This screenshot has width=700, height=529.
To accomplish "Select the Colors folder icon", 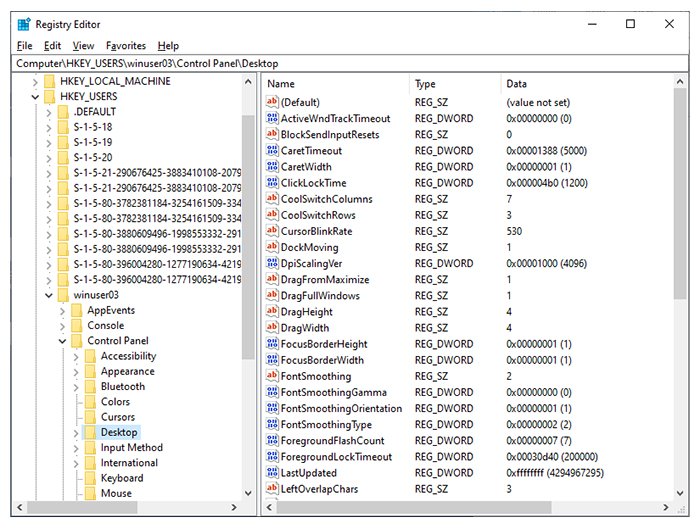I will (90, 401).
